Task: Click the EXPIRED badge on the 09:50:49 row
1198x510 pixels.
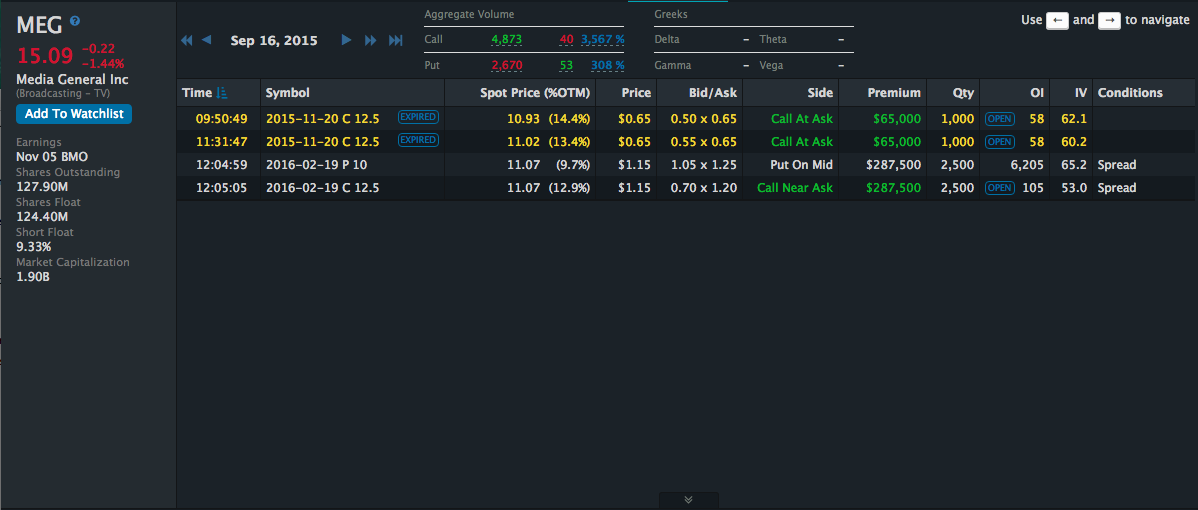Action: [418, 117]
